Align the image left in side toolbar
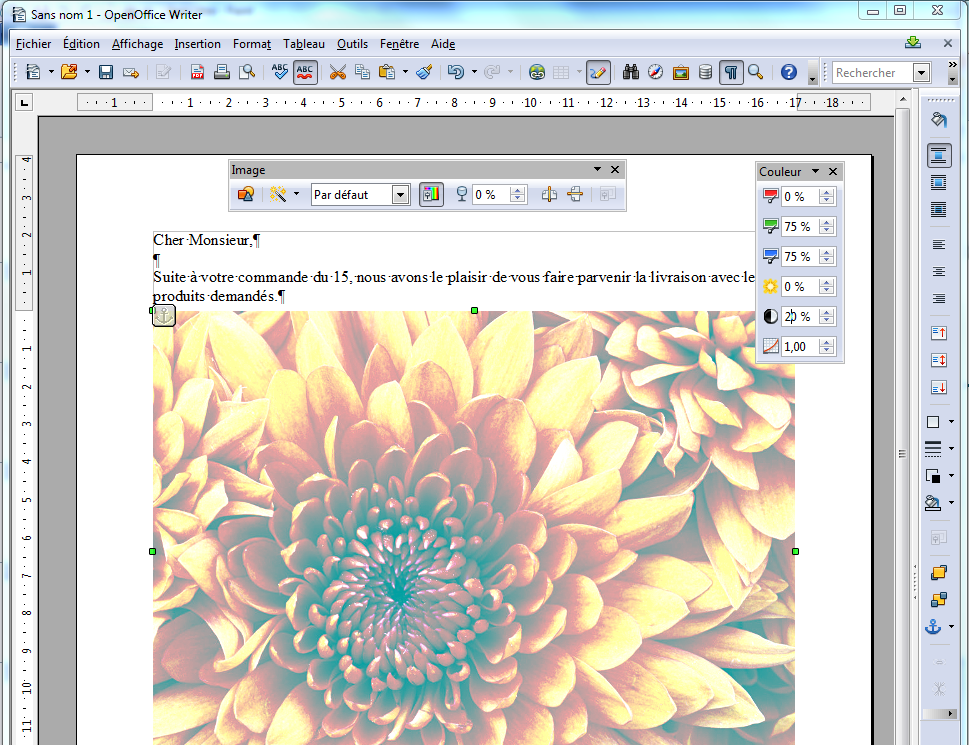The height and width of the screenshot is (745, 969). coord(939,245)
